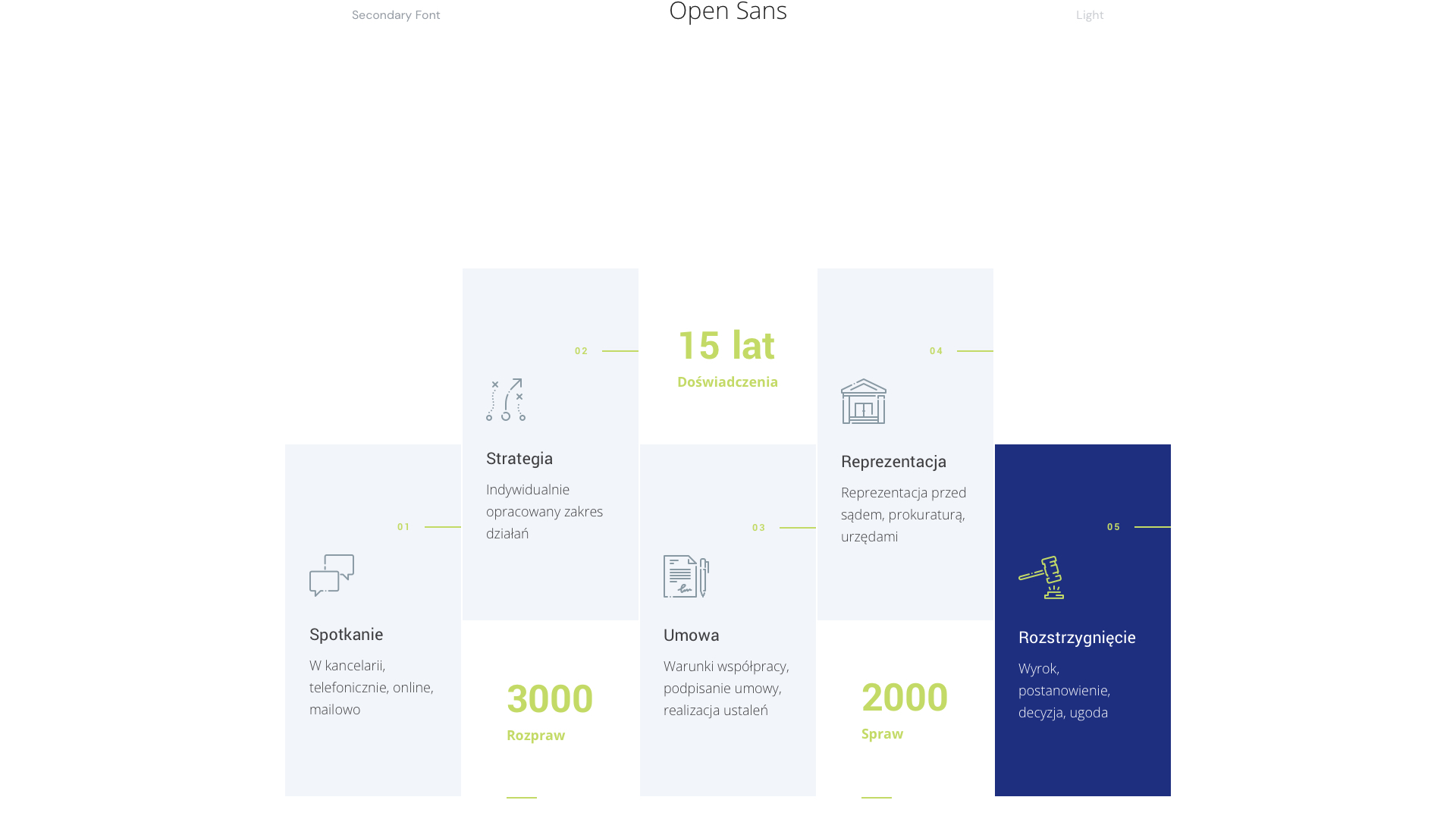Click the 3000 Rozpraw counter number

tap(550, 698)
